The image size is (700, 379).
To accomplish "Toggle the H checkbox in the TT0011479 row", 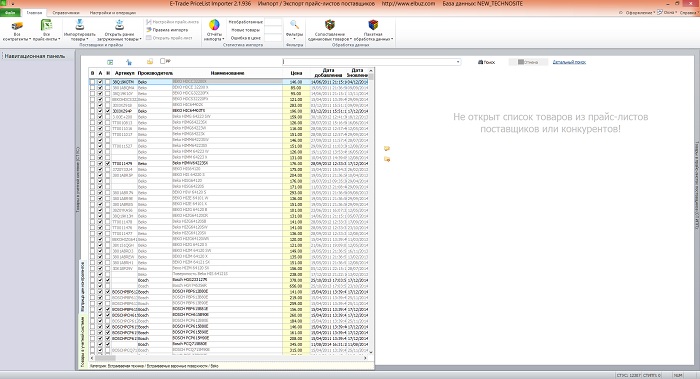I will click(108, 163).
